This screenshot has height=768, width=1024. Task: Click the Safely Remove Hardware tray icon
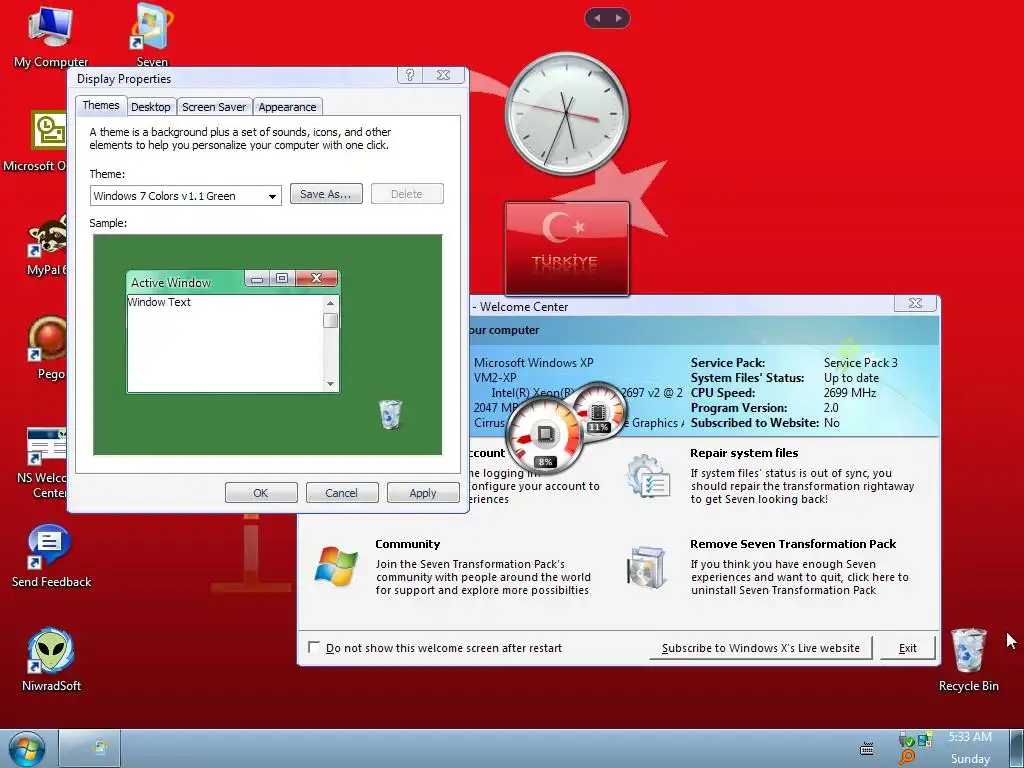point(906,741)
